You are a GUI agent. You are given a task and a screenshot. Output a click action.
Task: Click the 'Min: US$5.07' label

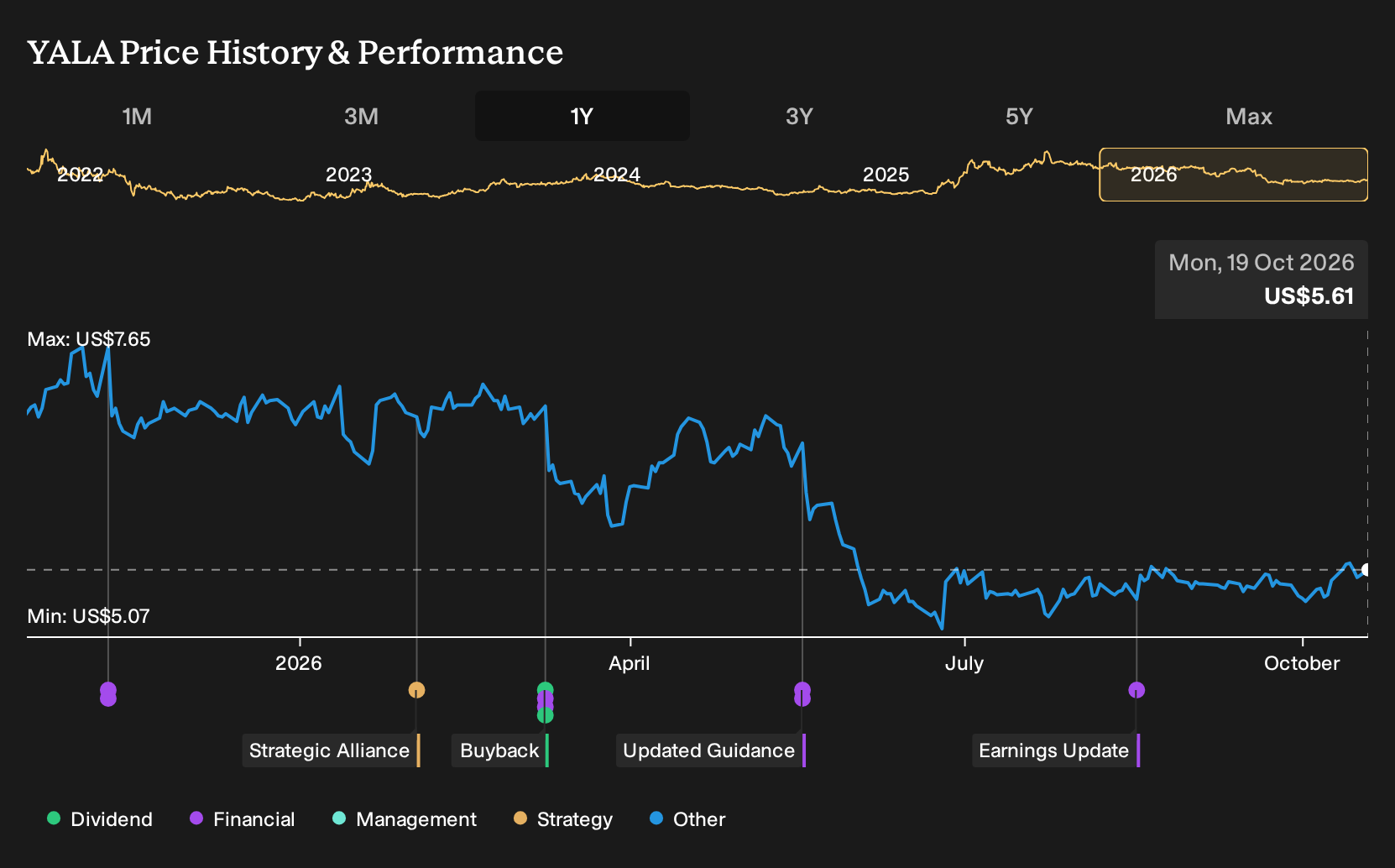89,616
